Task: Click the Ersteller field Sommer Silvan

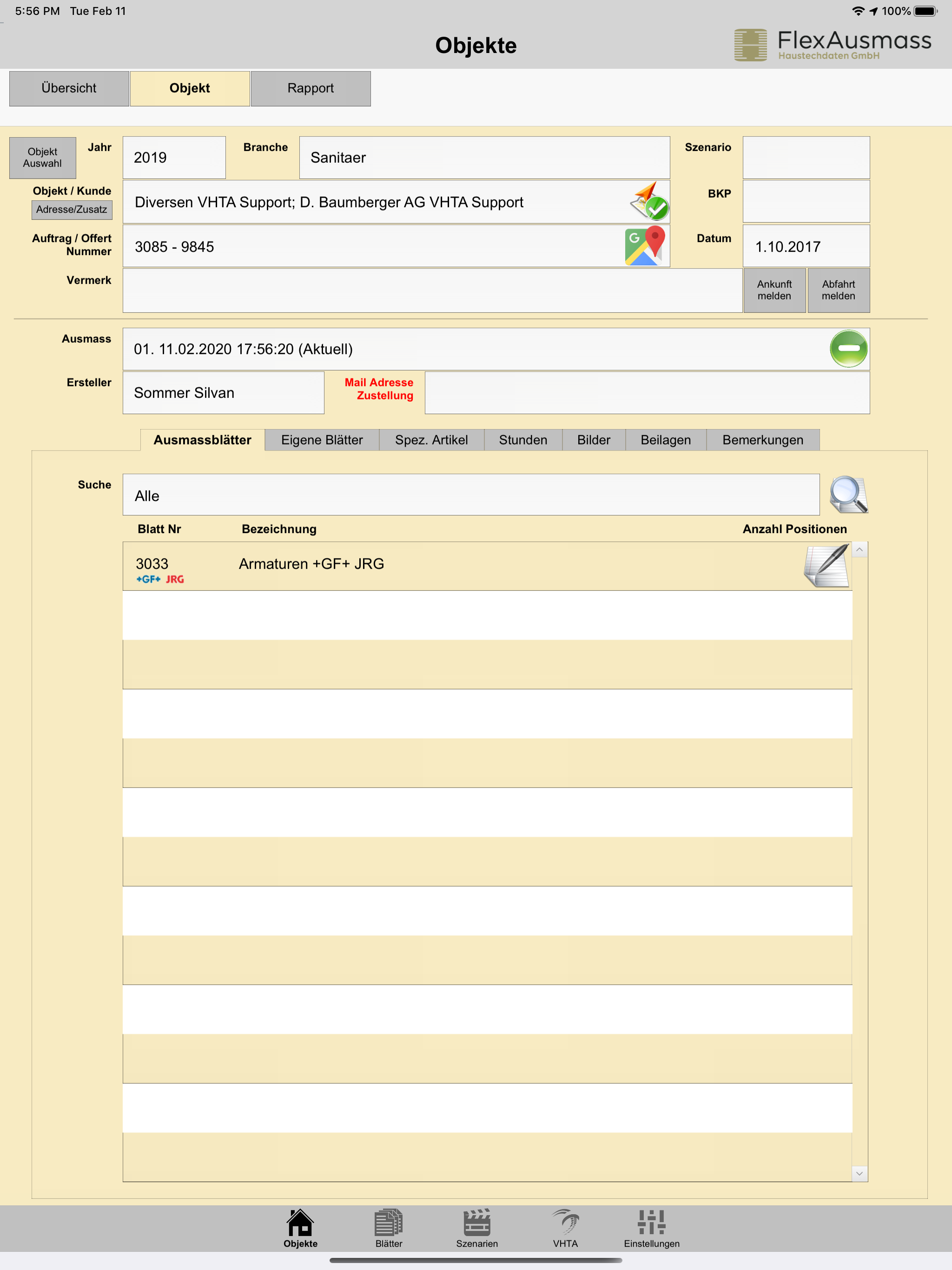Action: coord(224,393)
